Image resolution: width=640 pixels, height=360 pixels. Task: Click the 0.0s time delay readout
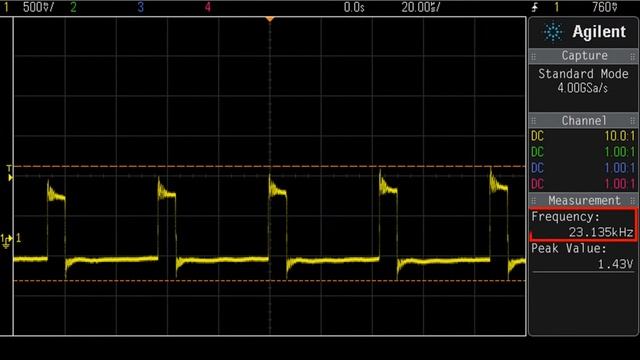tap(354, 7)
